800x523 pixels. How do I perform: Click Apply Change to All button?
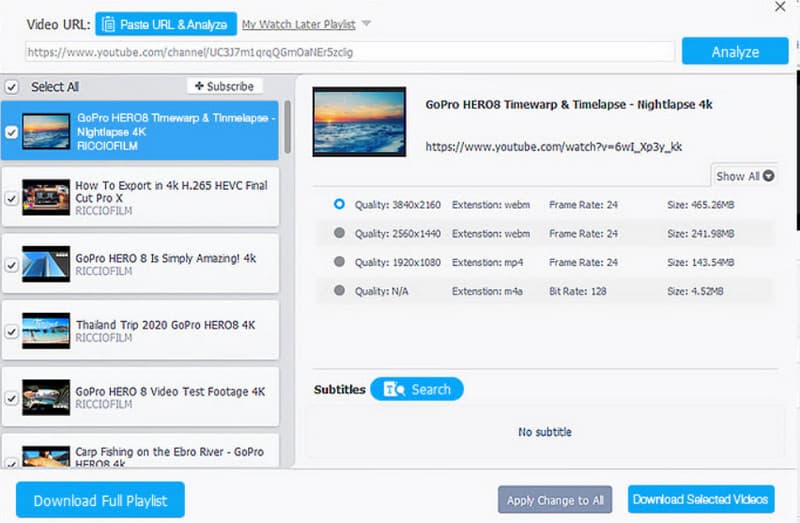pos(555,500)
